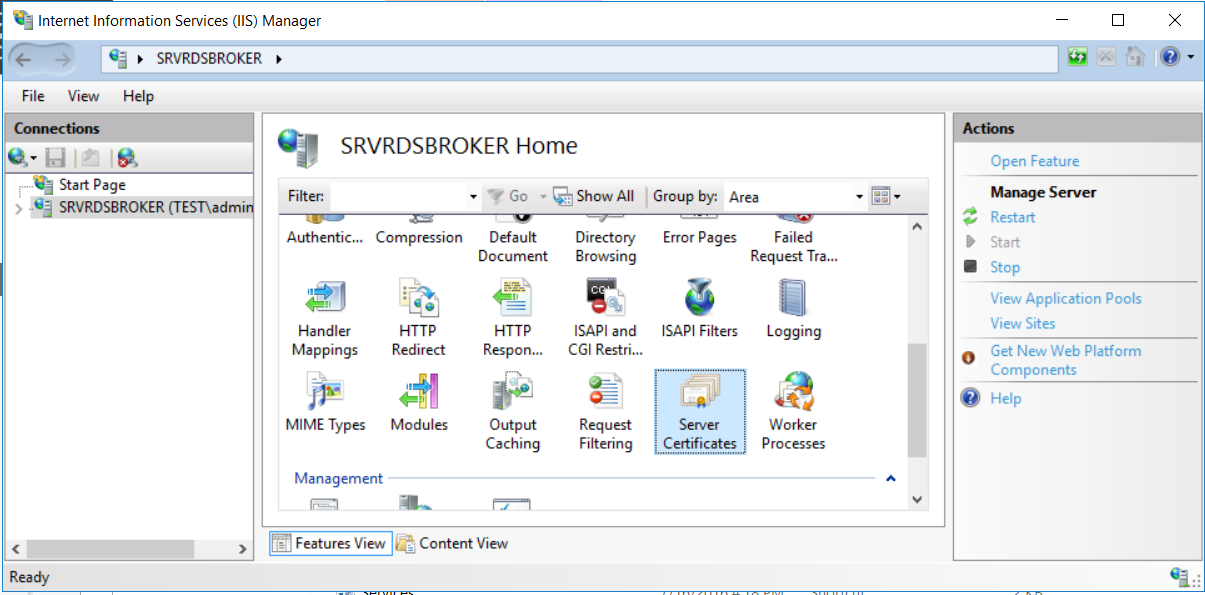Click the Help link in Actions pane
The height and width of the screenshot is (595, 1205).
tap(1005, 398)
